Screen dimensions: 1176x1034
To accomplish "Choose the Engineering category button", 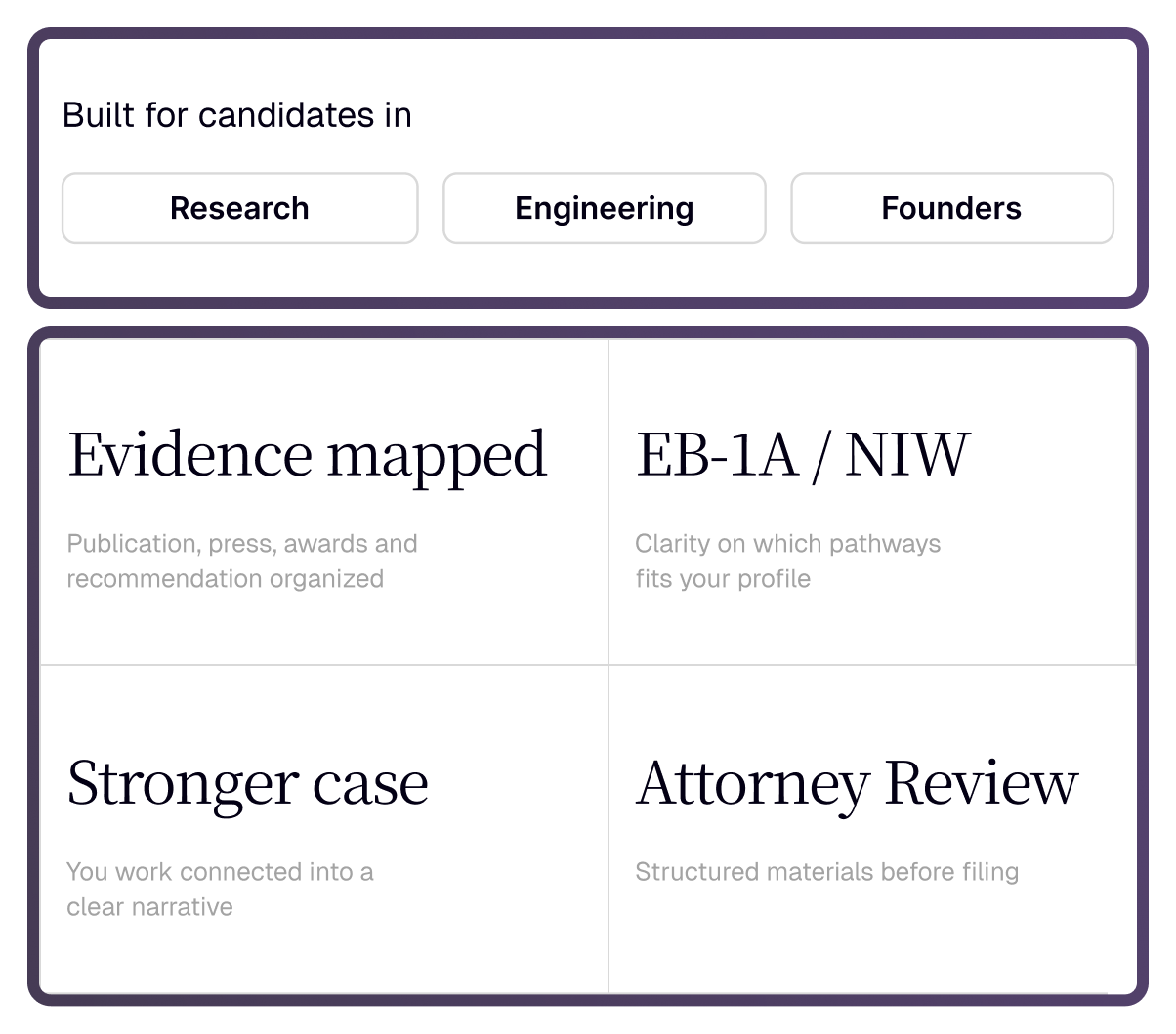I will (x=604, y=208).
